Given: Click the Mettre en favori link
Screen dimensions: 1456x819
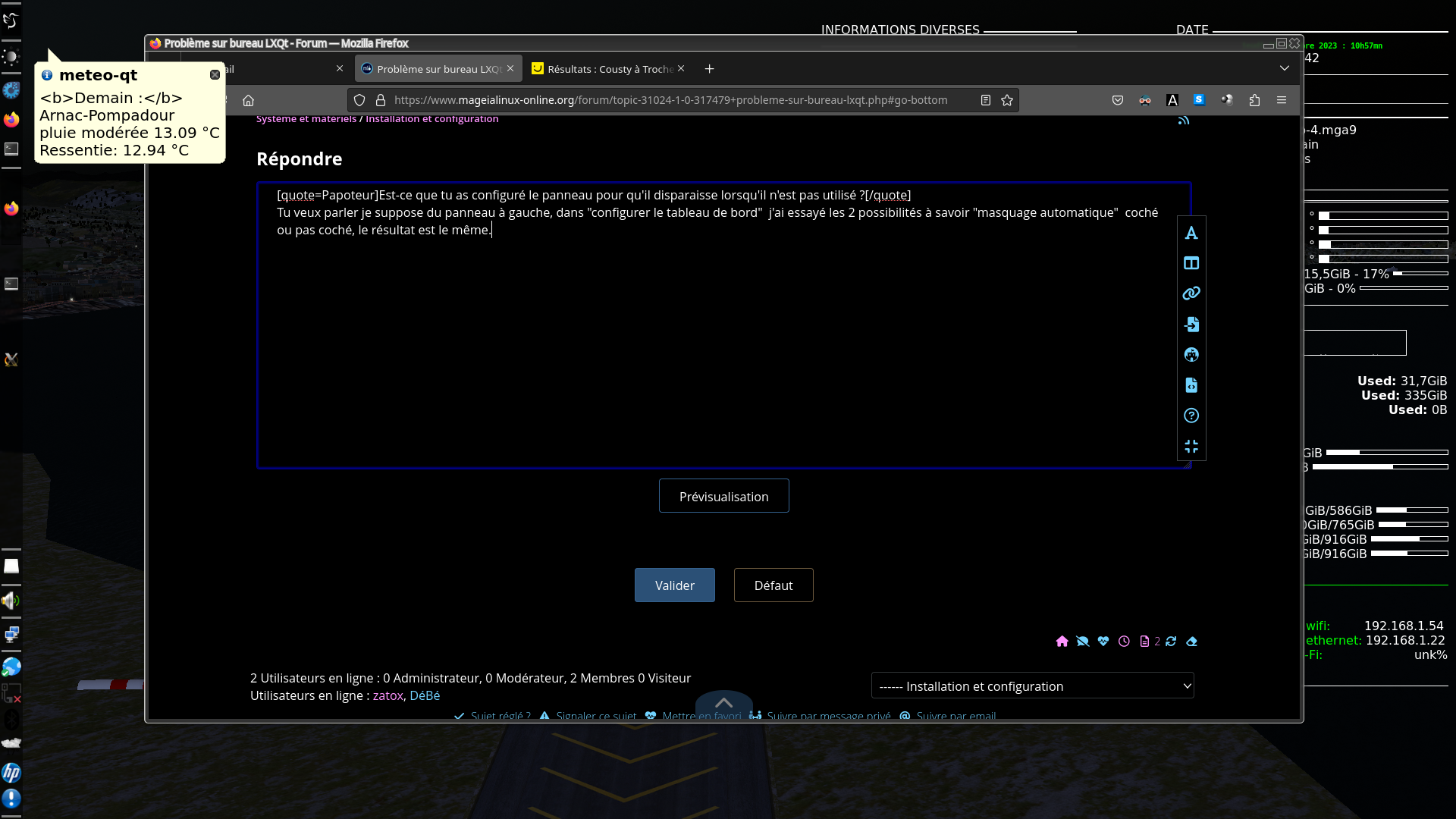Looking at the screenshot, I should pos(701,716).
